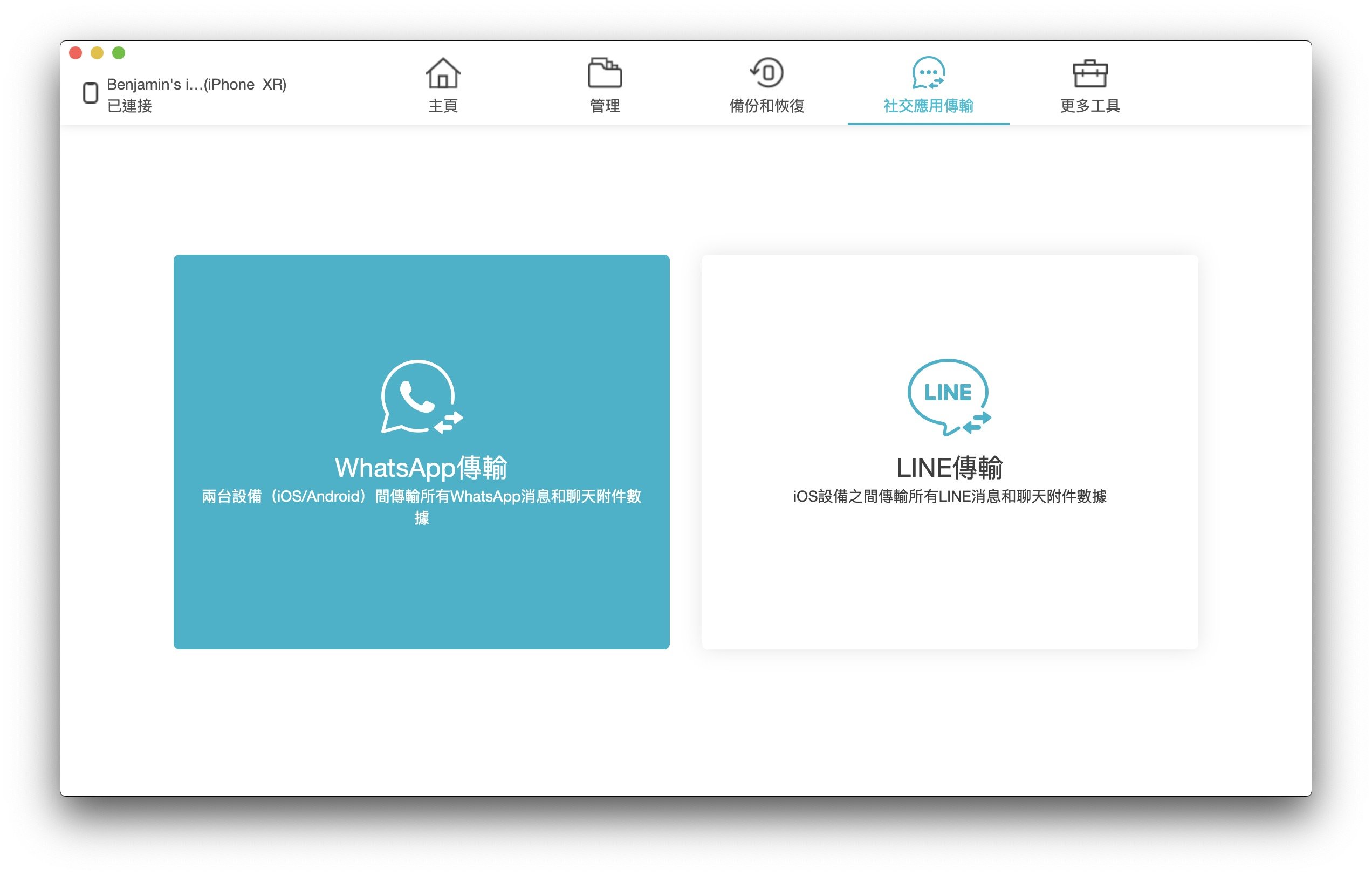Viewport: 1372px width, 876px height.
Task: Maximize the window with the green button
Action: pyautogui.click(x=119, y=53)
